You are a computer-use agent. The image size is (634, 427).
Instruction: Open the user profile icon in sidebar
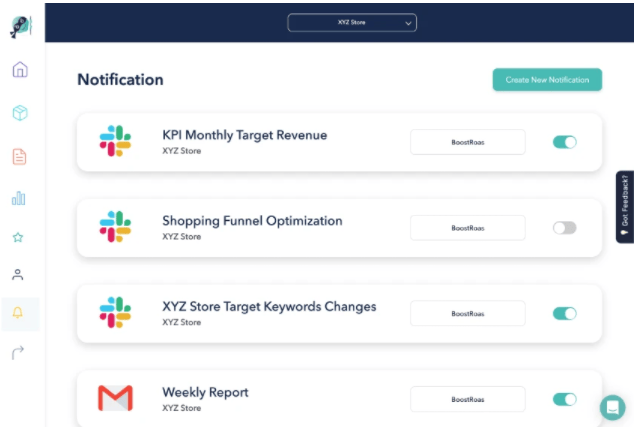(18, 274)
